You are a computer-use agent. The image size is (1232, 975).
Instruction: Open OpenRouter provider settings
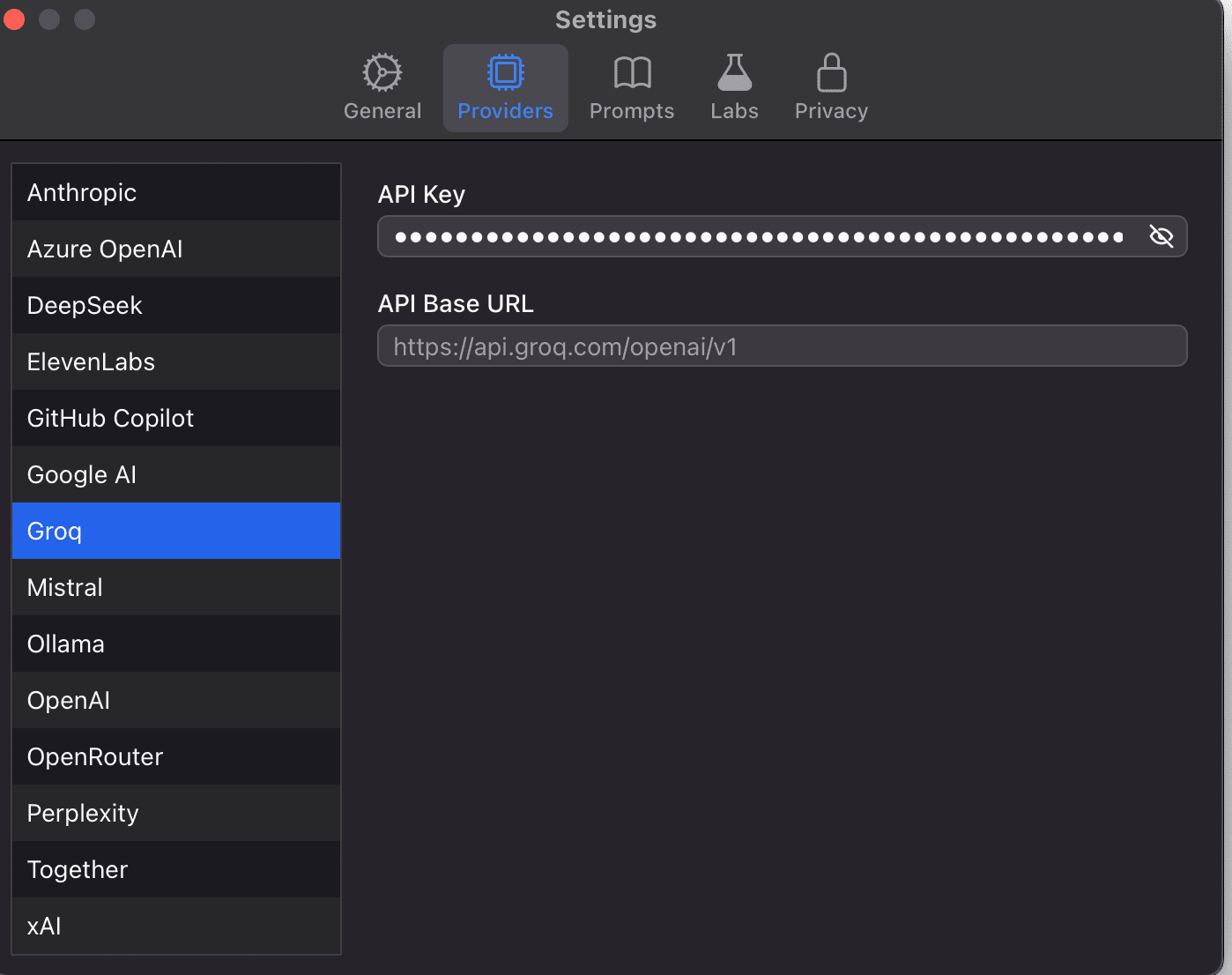click(x=176, y=756)
